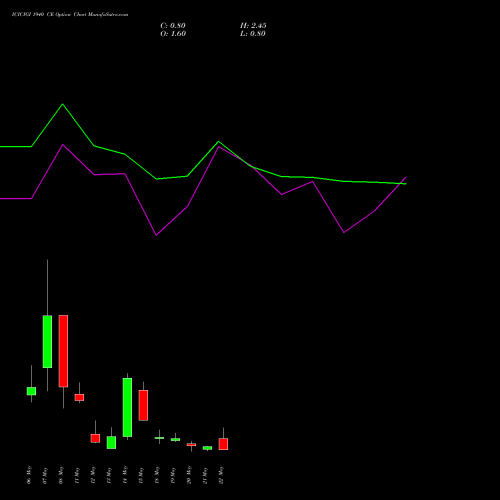Select the thin green 18 May candlestick
Screen dimensions: 500x500
click(x=159, y=438)
